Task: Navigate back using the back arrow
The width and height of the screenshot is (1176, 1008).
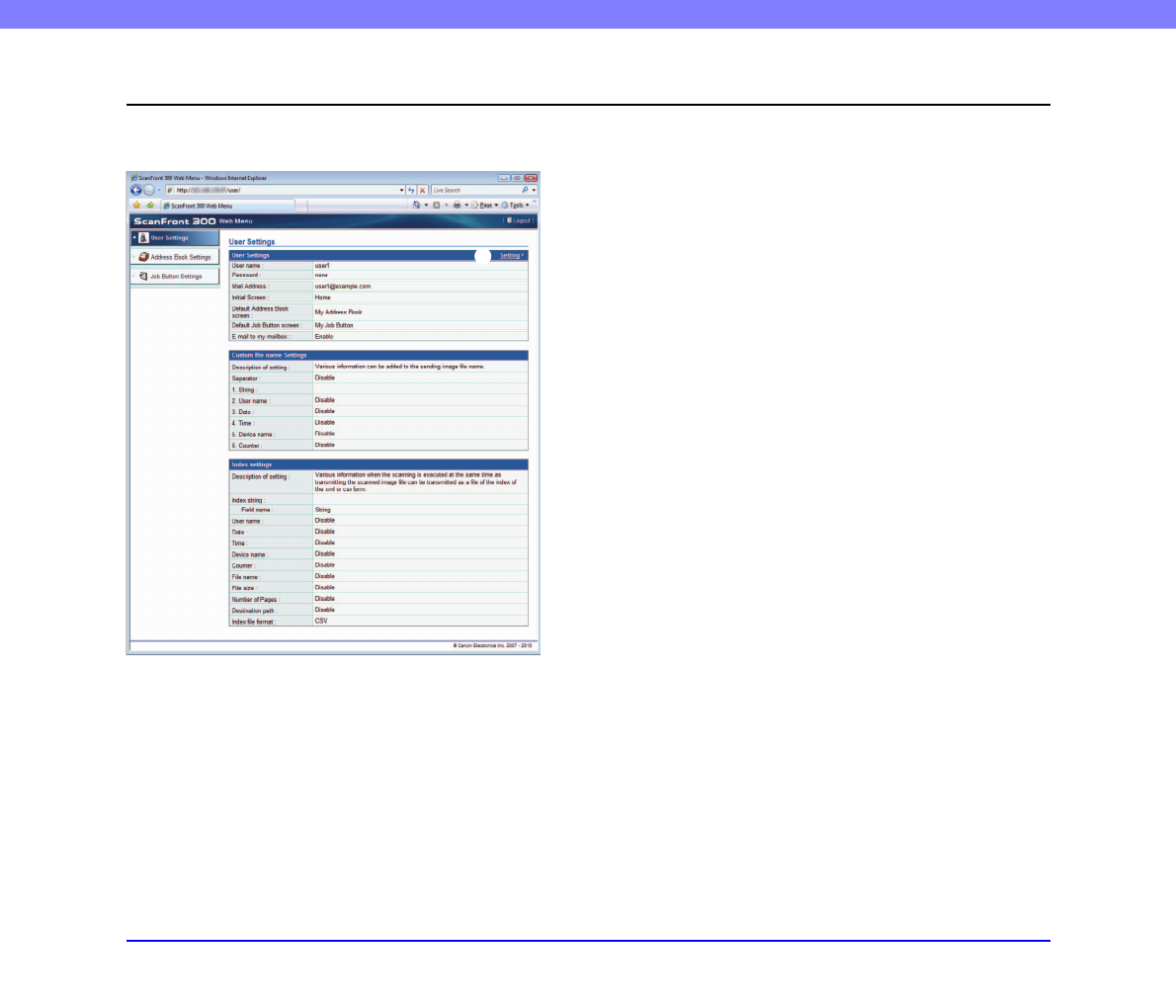Action: coord(136,189)
